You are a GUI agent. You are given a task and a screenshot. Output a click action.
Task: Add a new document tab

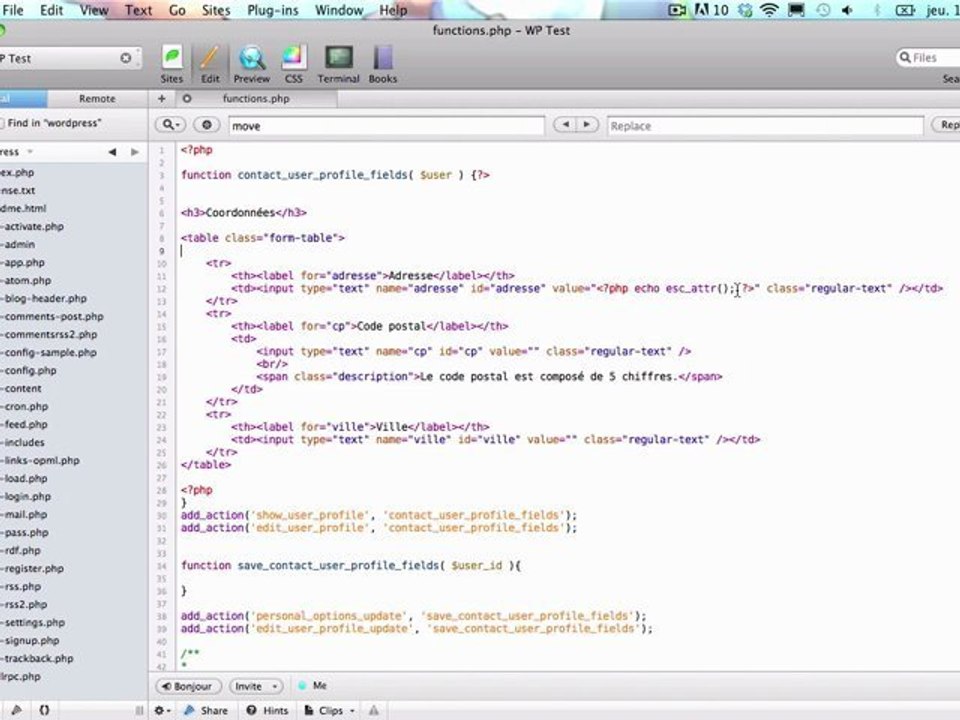coord(162,99)
